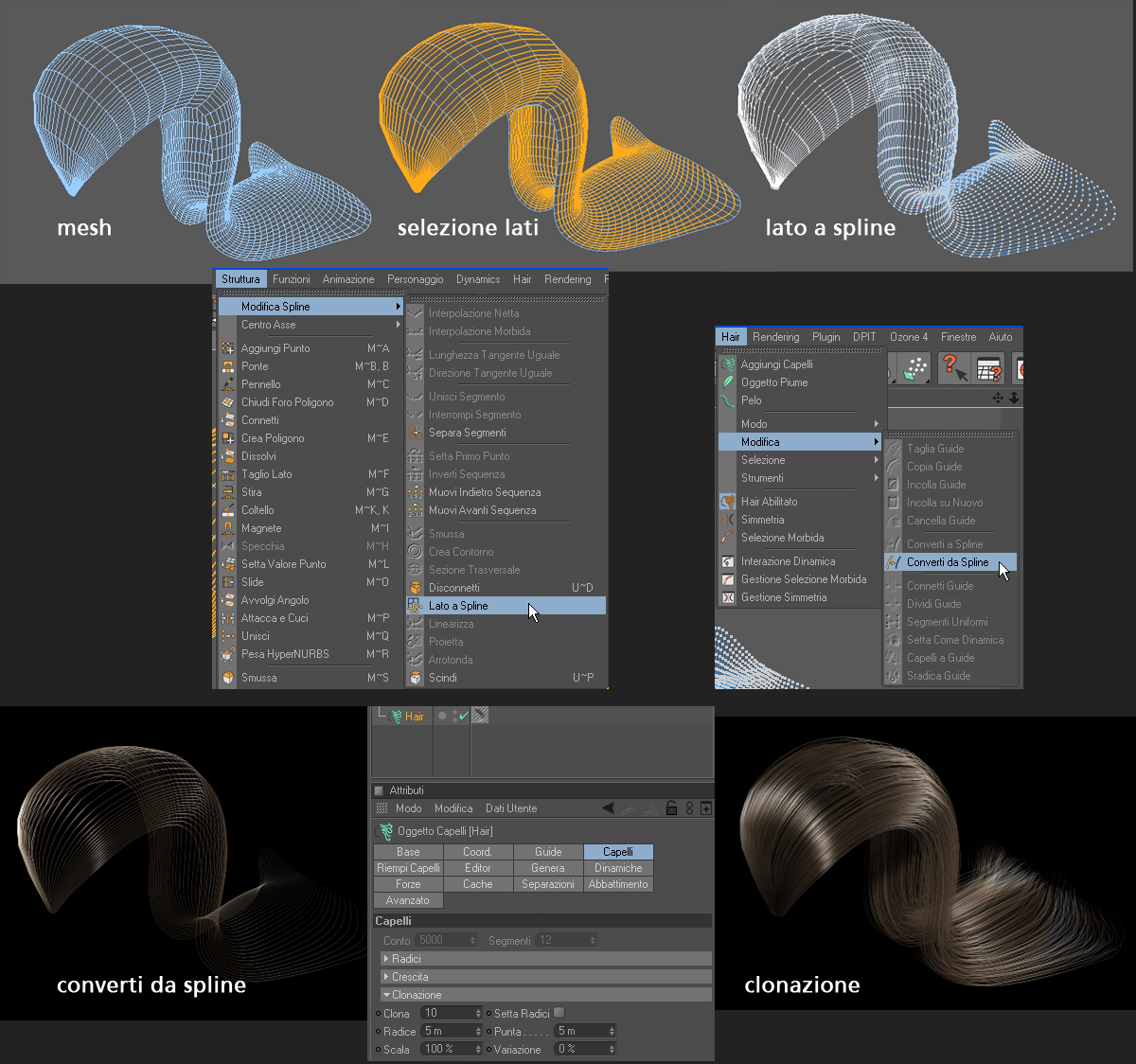Toggle the Scala keyframe circle
Image resolution: width=1136 pixels, height=1064 pixels.
(379, 1050)
